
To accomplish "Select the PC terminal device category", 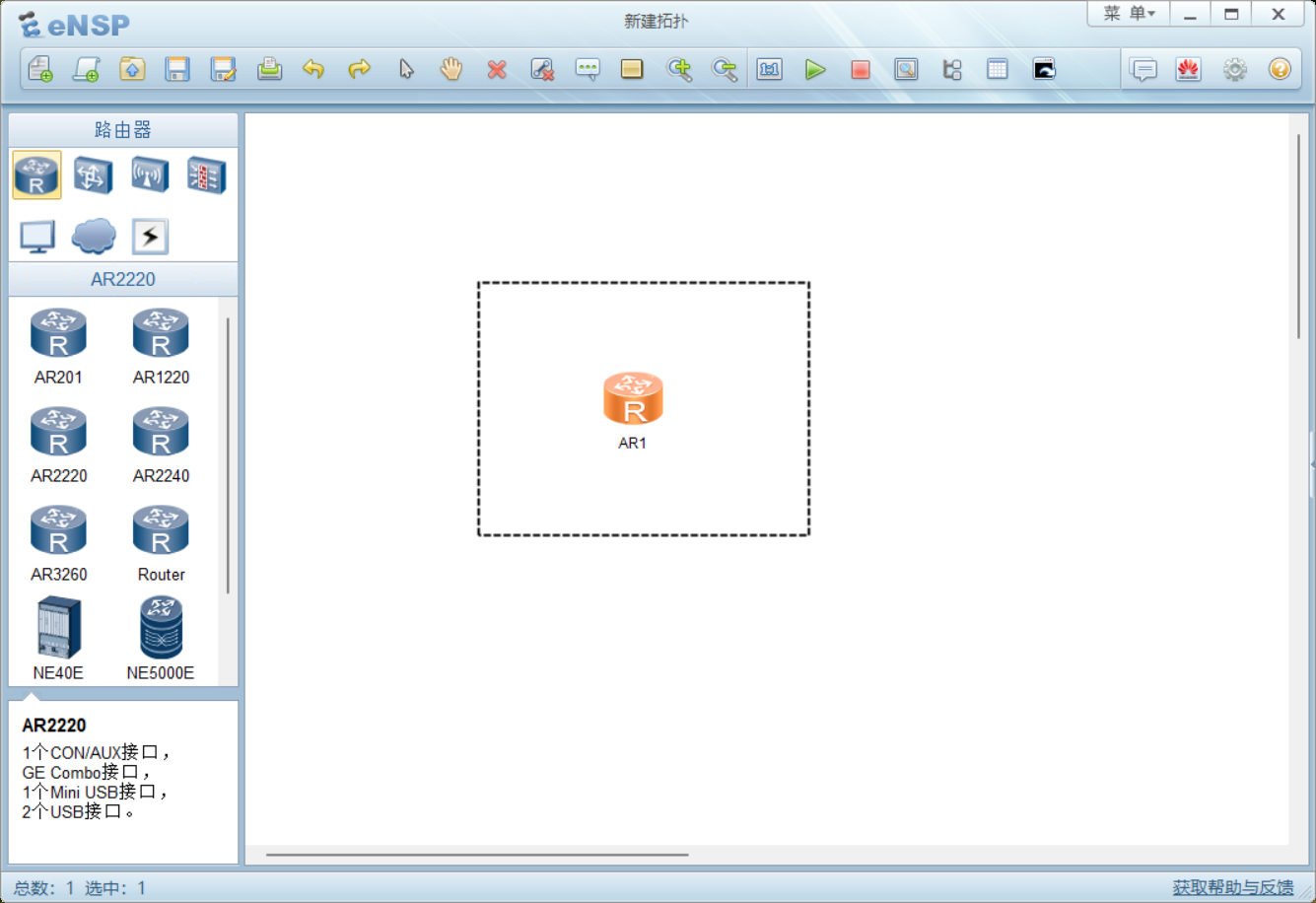I will (37, 237).
